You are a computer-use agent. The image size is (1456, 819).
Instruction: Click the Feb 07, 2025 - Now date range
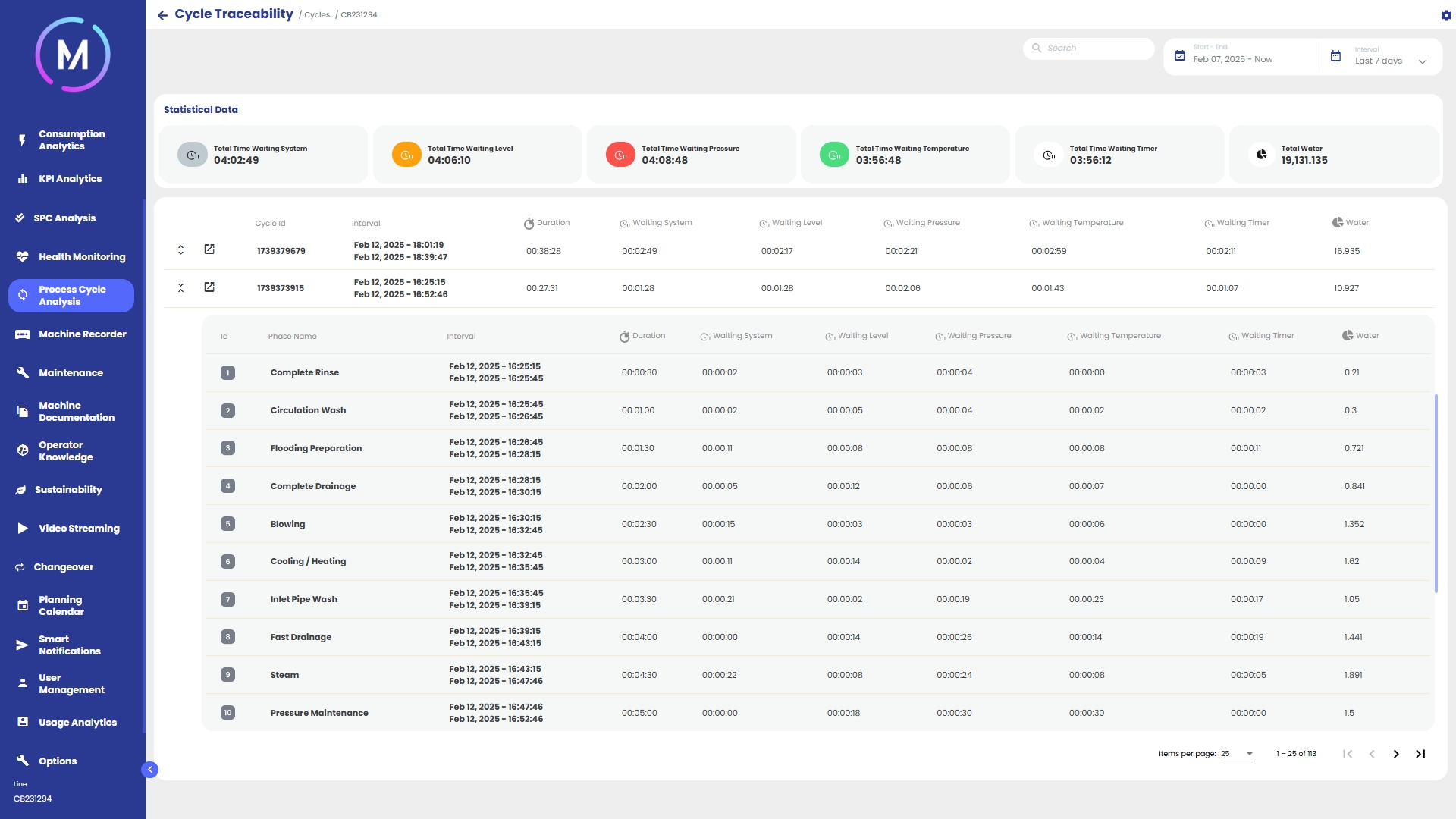[1232, 59]
